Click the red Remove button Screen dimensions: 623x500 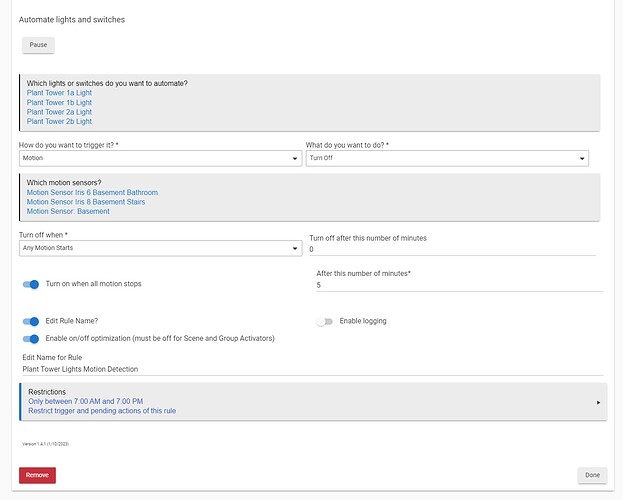37,475
